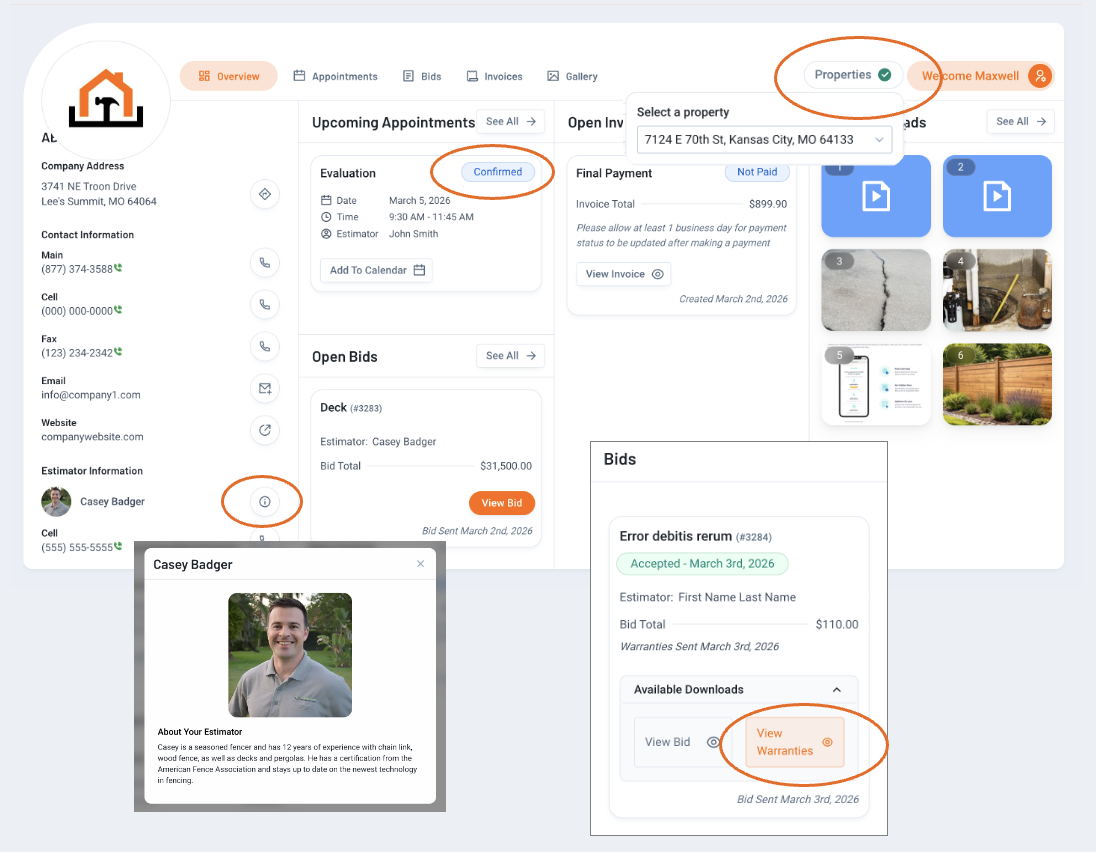
Task: View the Final Payment invoice
Action: (x=623, y=274)
